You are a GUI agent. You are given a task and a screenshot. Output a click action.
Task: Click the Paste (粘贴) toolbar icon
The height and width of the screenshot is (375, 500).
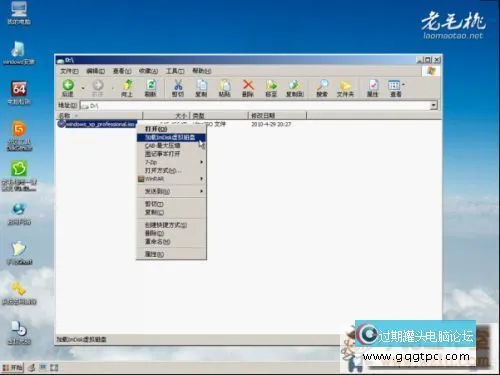(225, 85)
